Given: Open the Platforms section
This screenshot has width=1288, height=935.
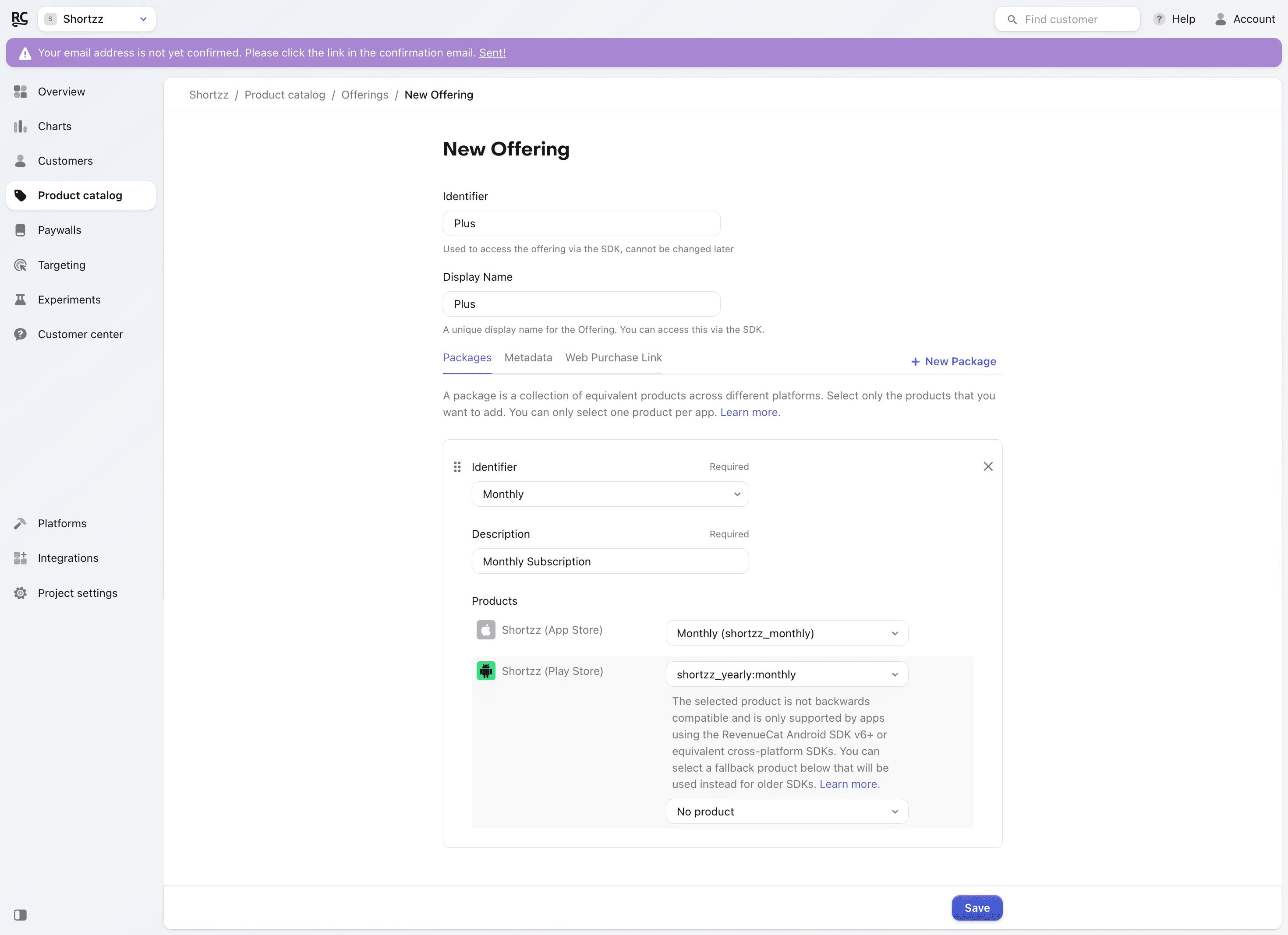Looking at the screenshot, I should coord(62,523).
